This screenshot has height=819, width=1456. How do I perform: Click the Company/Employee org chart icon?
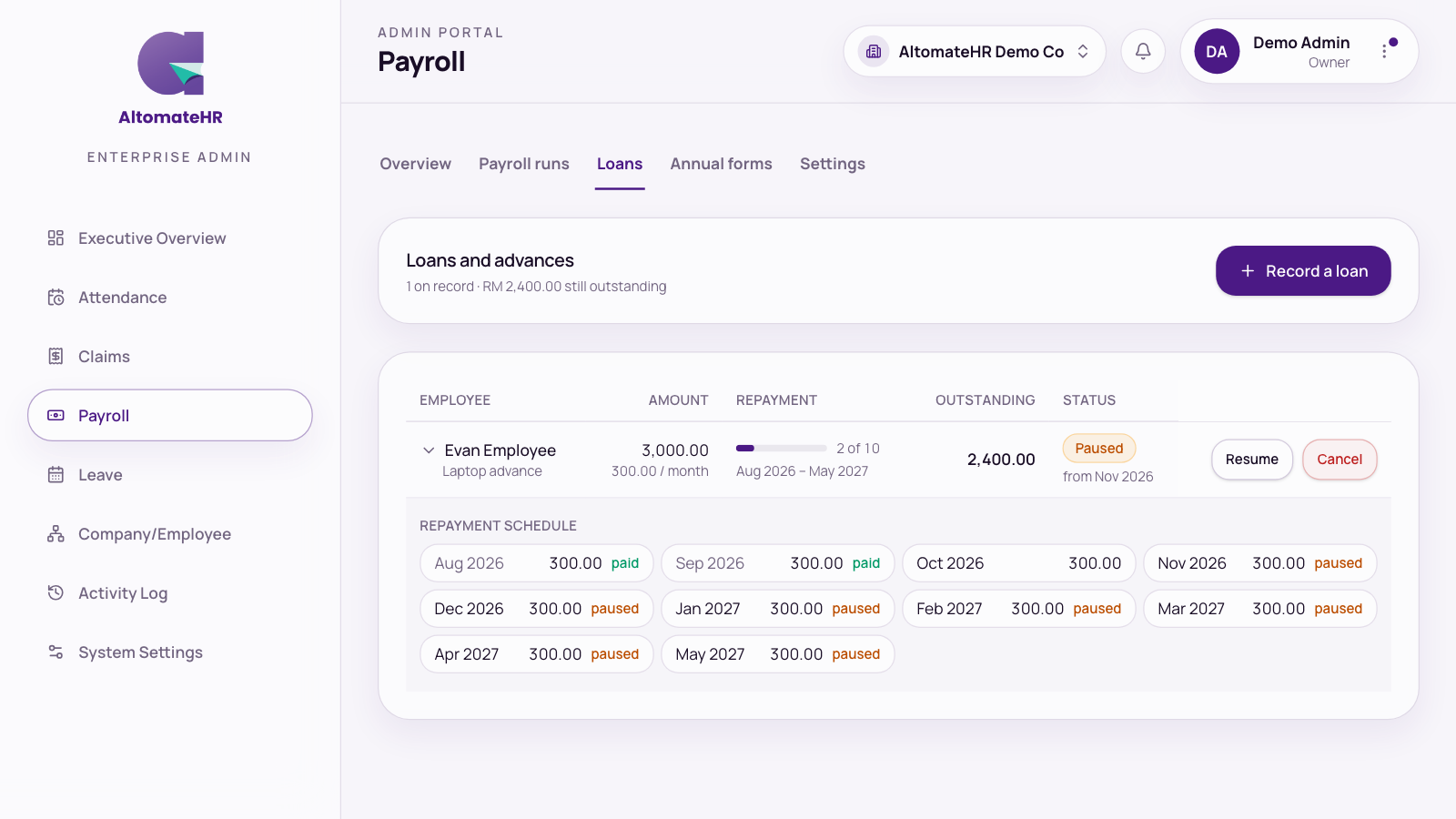pos(56,534)
